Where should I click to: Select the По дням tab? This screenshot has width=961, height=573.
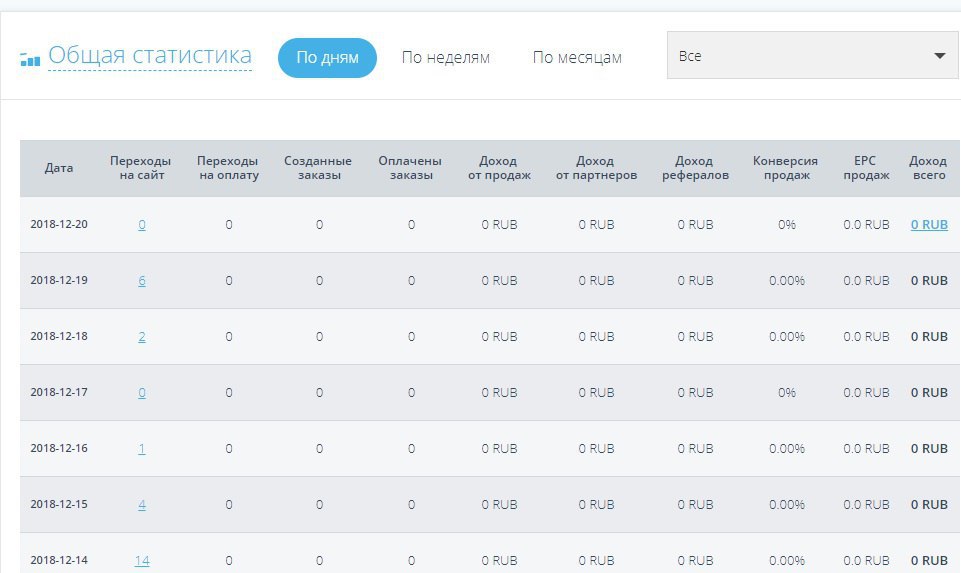(x=327, y=58)
